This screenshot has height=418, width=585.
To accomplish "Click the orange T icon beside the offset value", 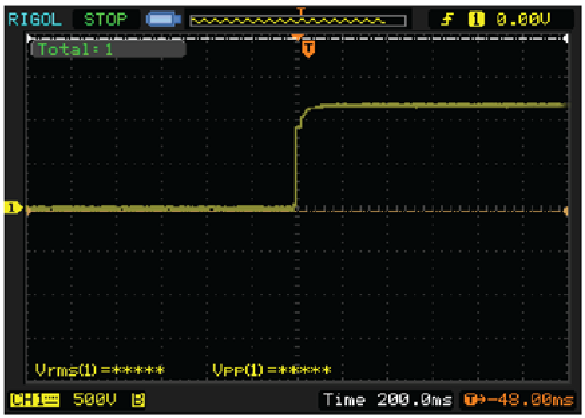I will click(475, 400).
